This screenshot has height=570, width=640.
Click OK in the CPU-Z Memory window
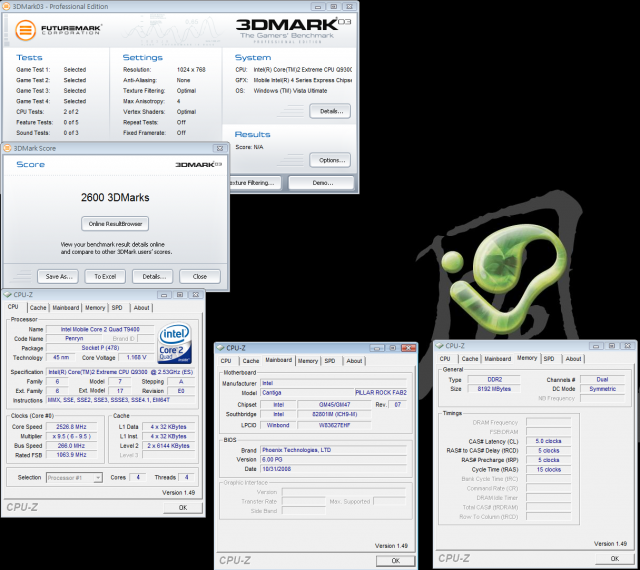coord(614,559)
